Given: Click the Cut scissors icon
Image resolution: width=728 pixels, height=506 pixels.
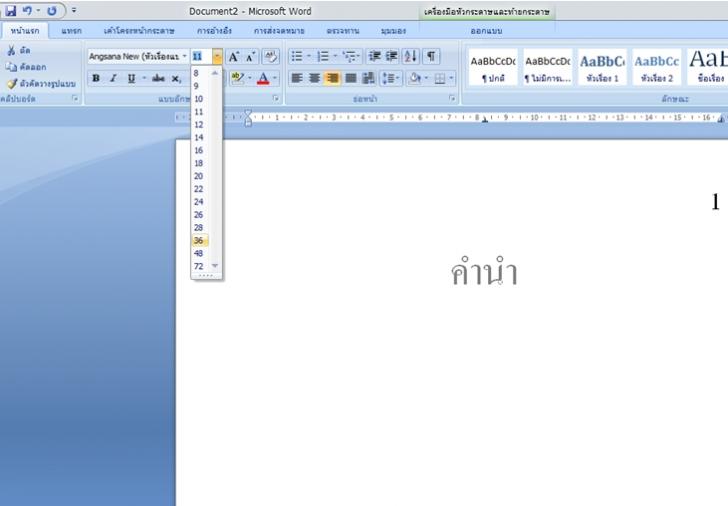Looking at the screenshot, I should [x=11, y=50].
